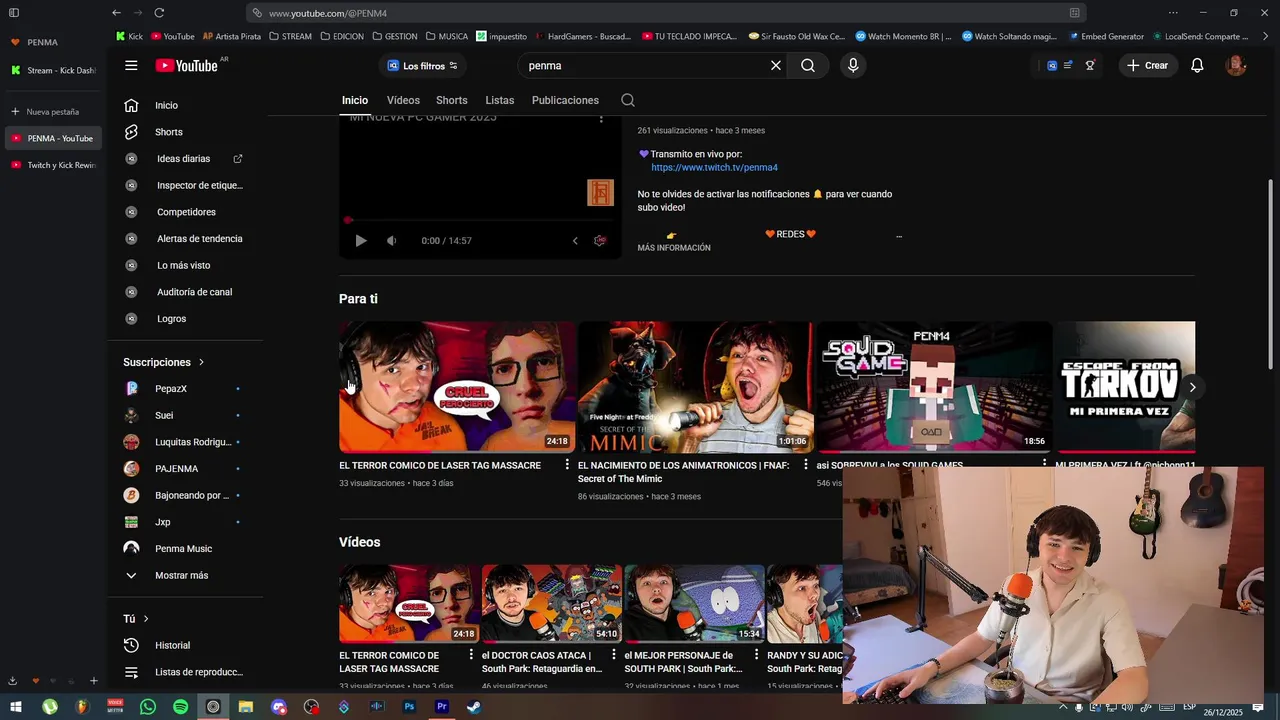
Task: Open Competidores sidebar item
Action: 186,212
